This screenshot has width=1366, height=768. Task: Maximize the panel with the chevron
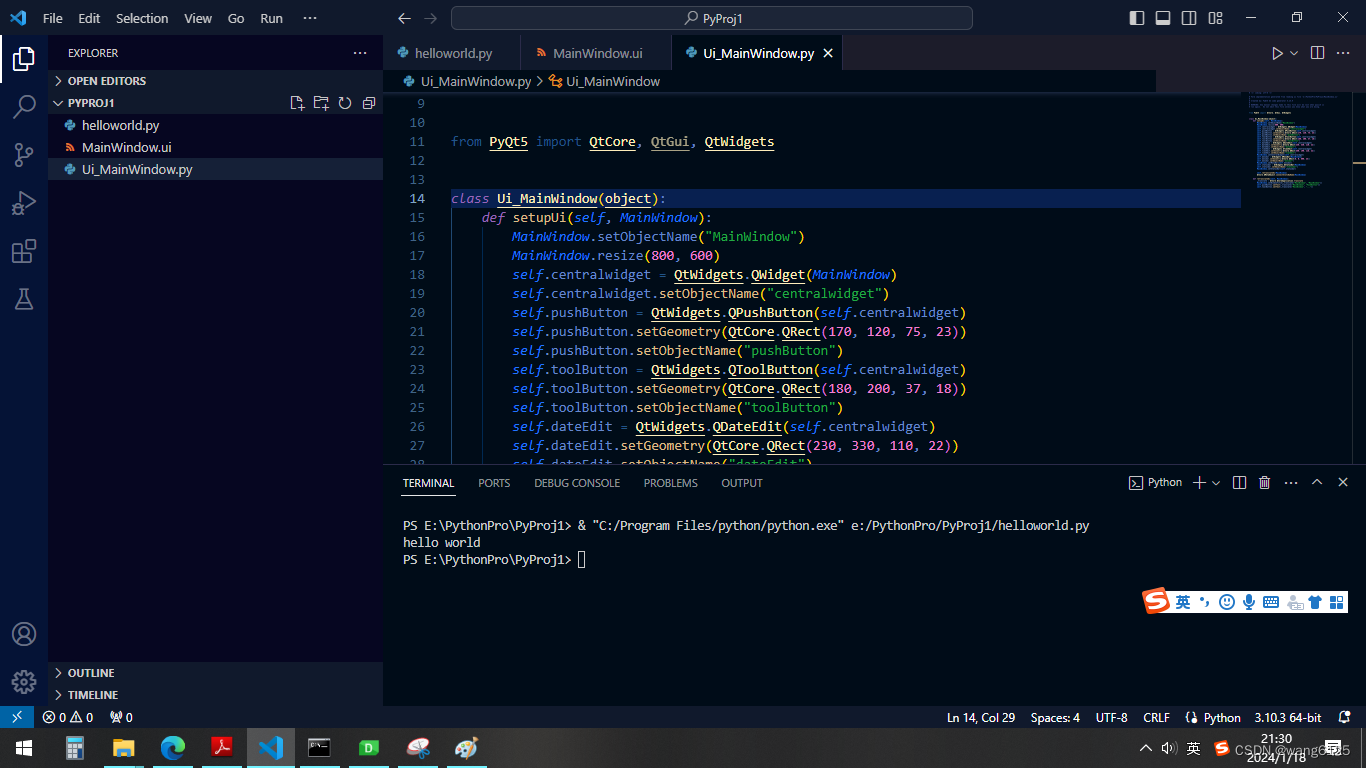(1317, 482)
